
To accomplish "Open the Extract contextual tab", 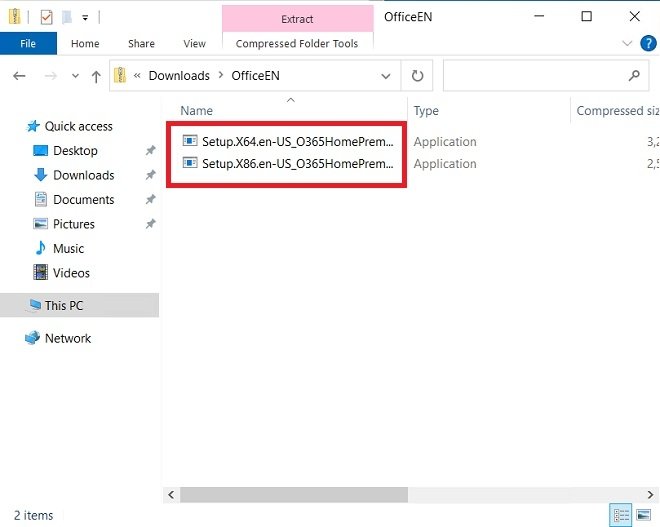I will pos(297,19).
